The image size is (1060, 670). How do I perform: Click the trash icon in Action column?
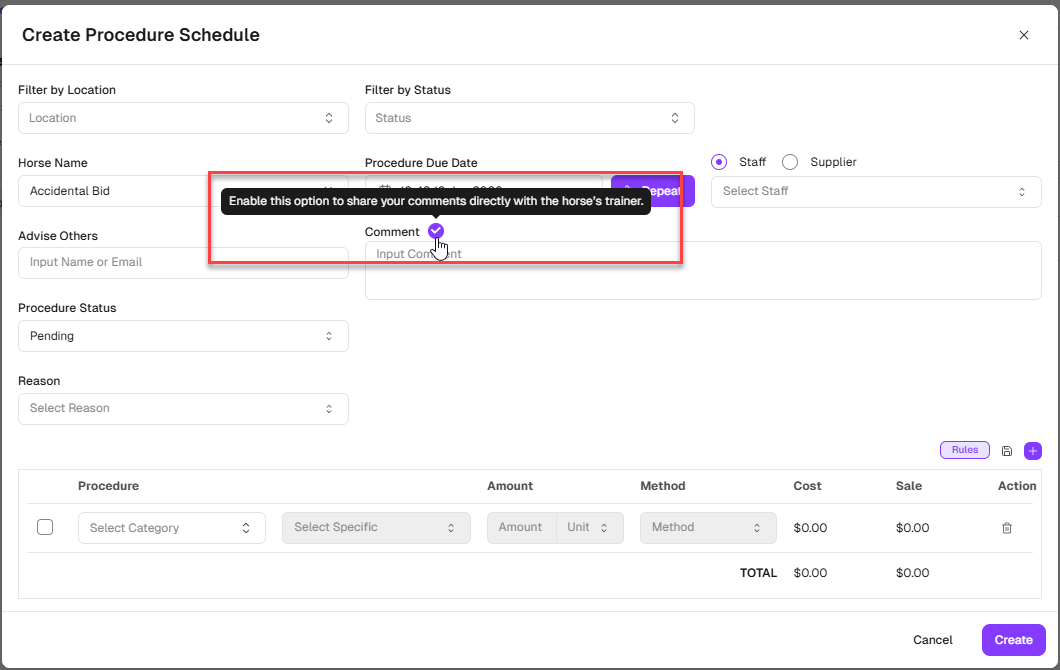pos(1007,528)
